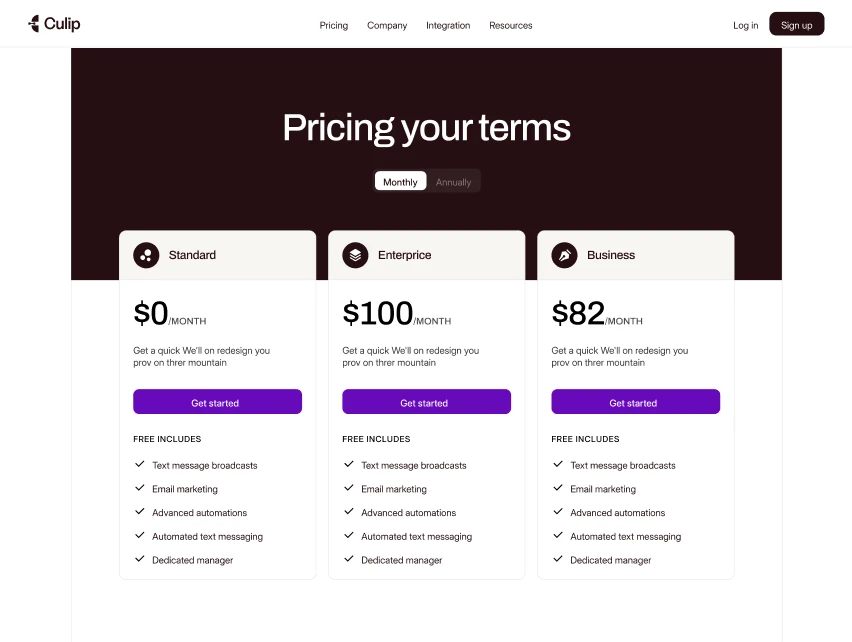The height and width of the screenshot is (642, 852).
Task: Open the Resources nav menu
Action: (x=510, y=25)
